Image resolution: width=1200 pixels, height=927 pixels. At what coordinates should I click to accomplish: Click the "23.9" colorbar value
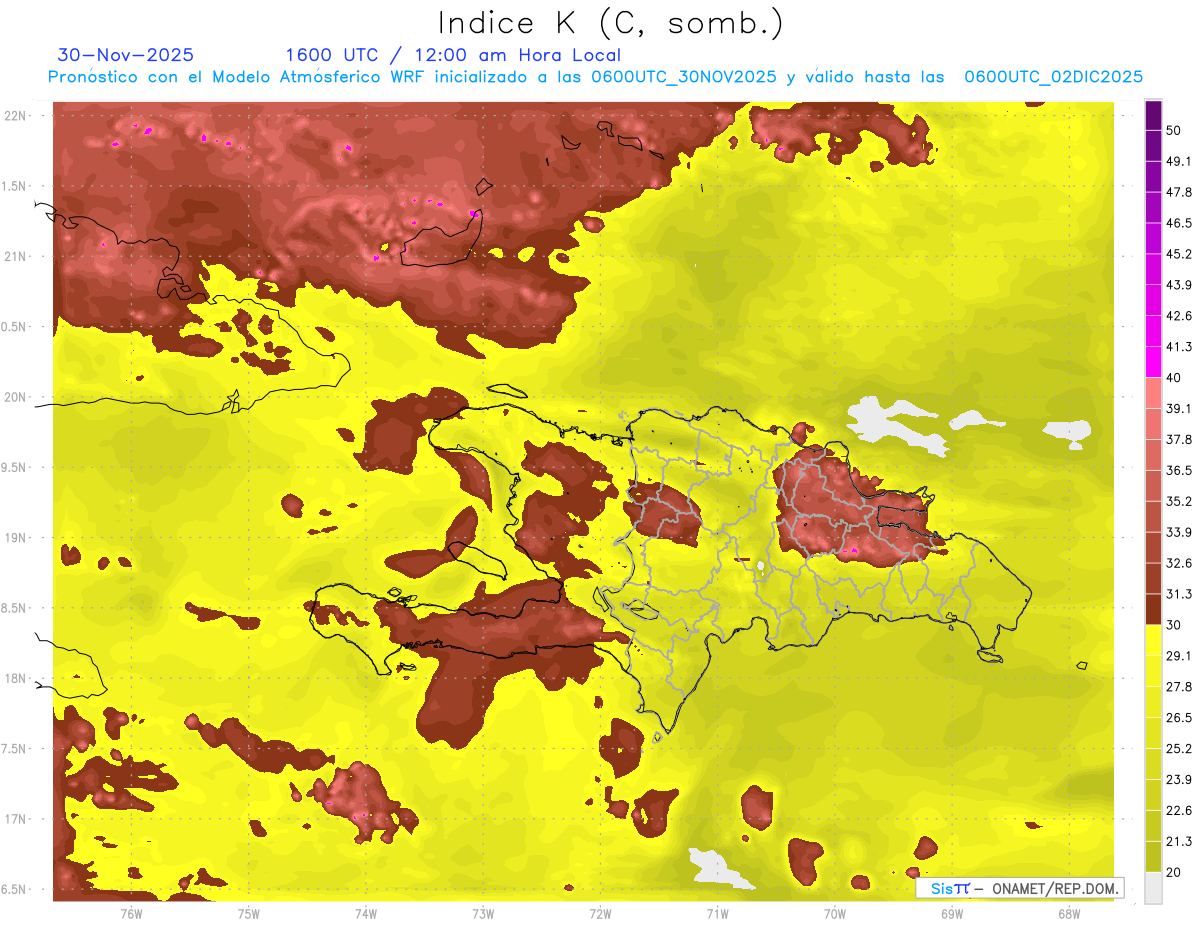click(x=1178, y=779)
